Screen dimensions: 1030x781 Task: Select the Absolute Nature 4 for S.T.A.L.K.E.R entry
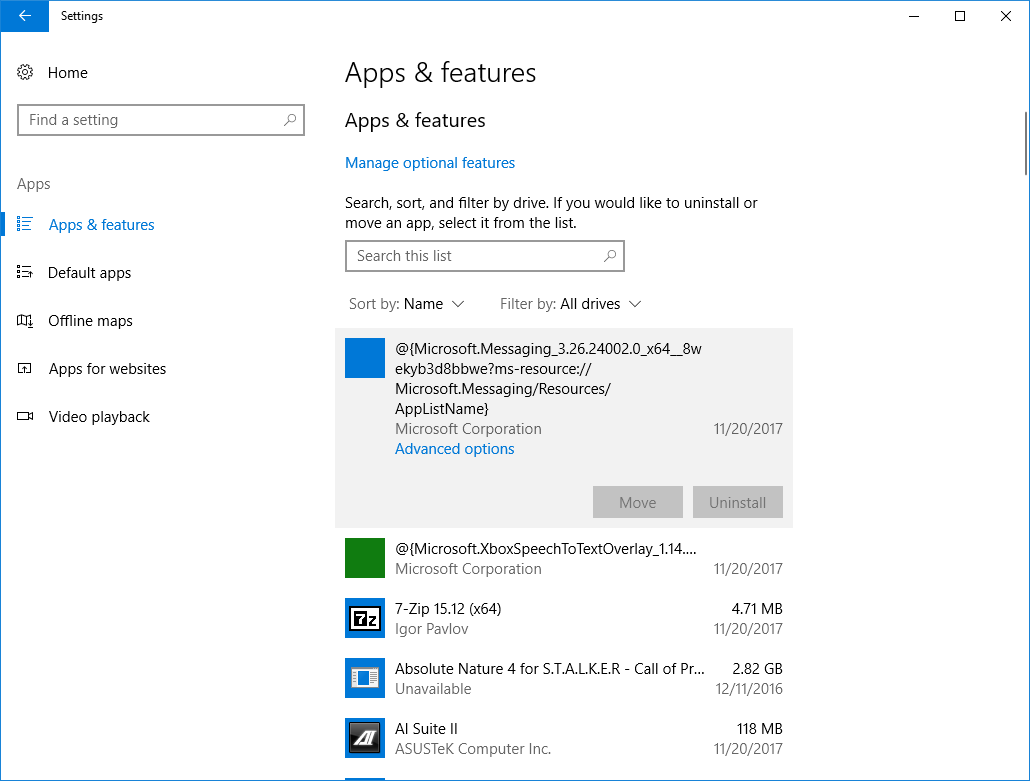coord(550,669)
